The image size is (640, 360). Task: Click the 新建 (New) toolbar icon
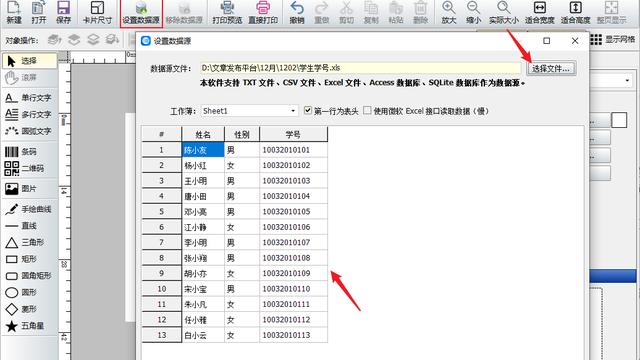(x=14, y=12)
